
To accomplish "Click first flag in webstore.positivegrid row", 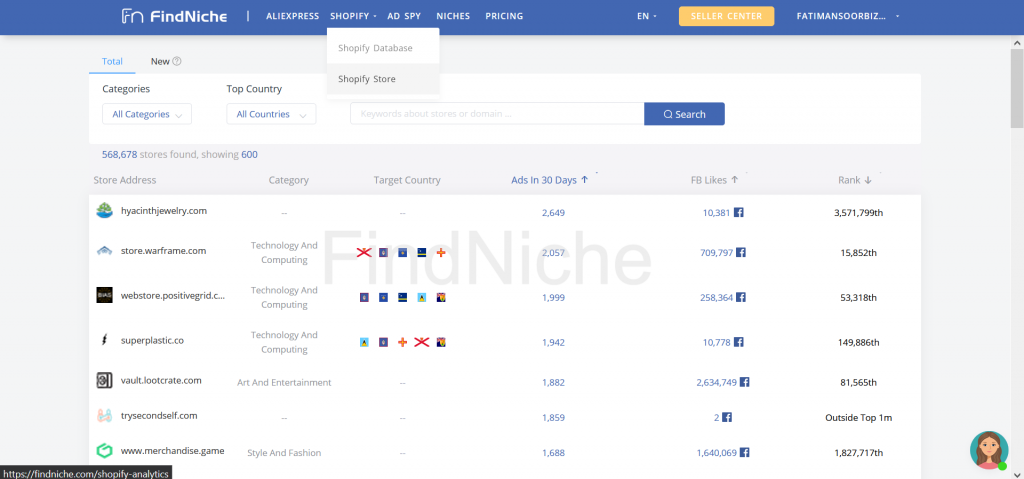I will tap(364, 297).
